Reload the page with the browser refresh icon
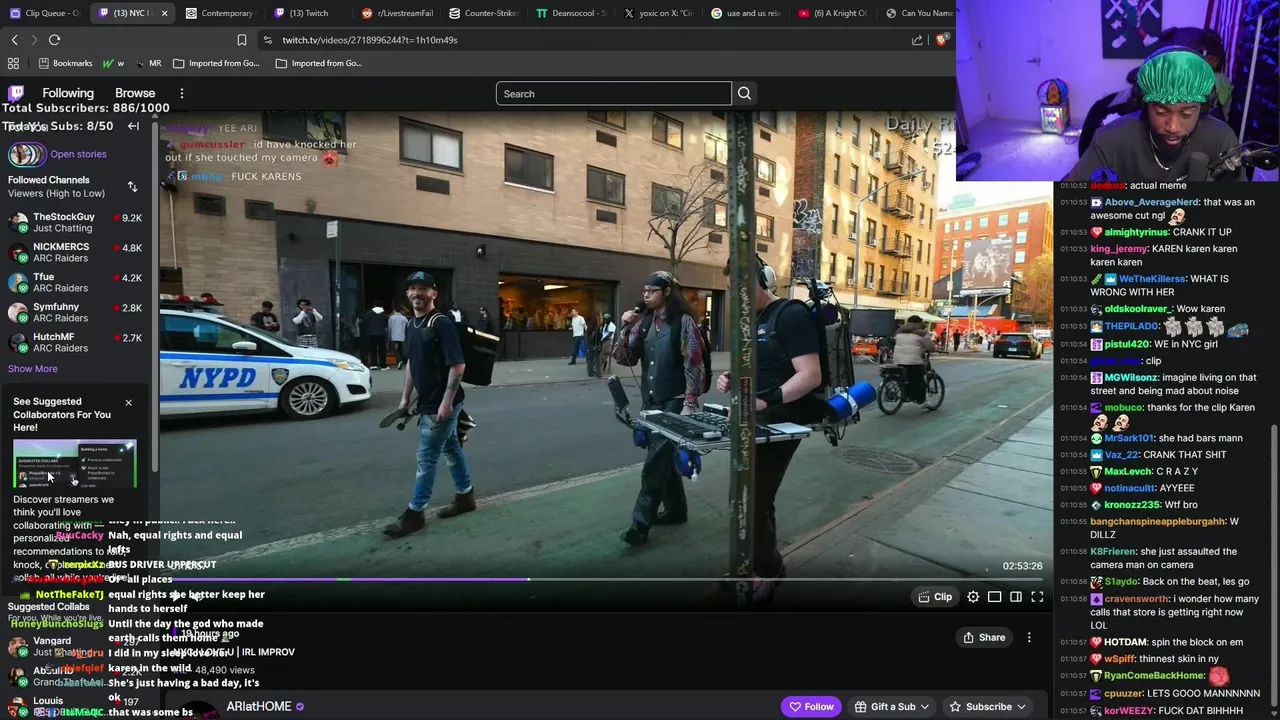Viewport: 1280px width, 720px height. pyautogui.click(x=54, y=40)
